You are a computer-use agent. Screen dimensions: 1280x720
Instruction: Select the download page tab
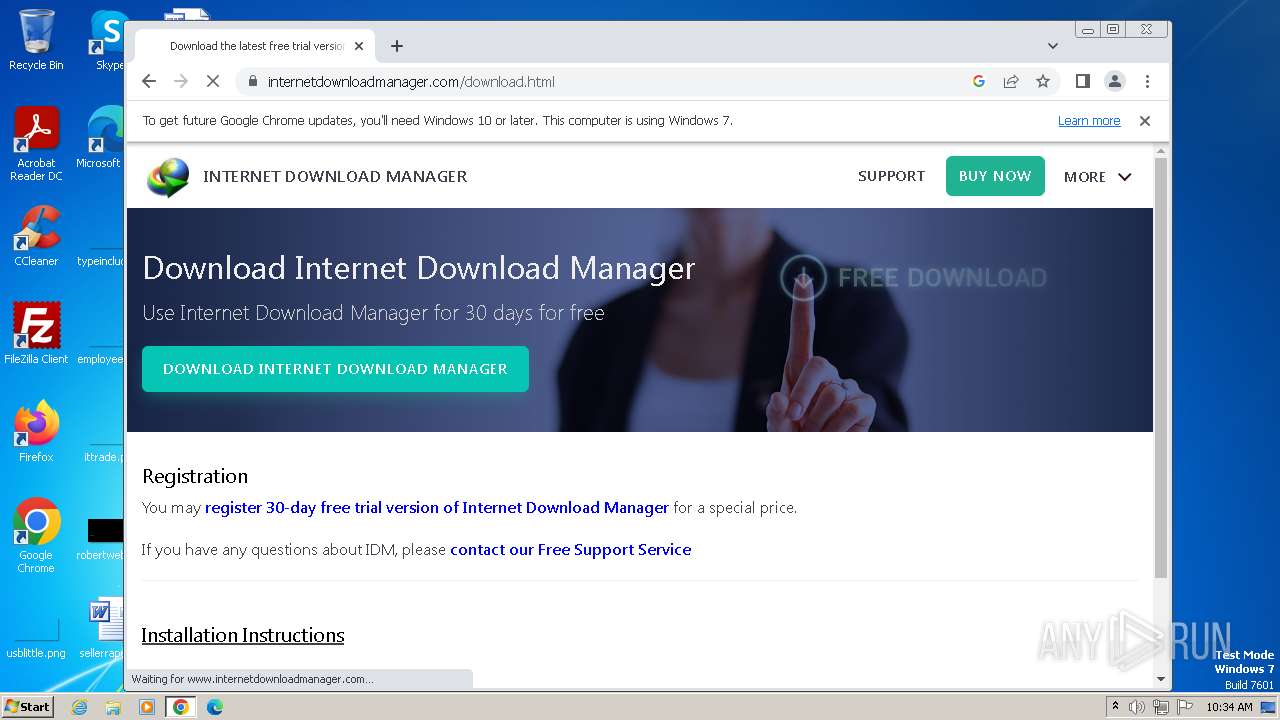(x=255, y=46)
